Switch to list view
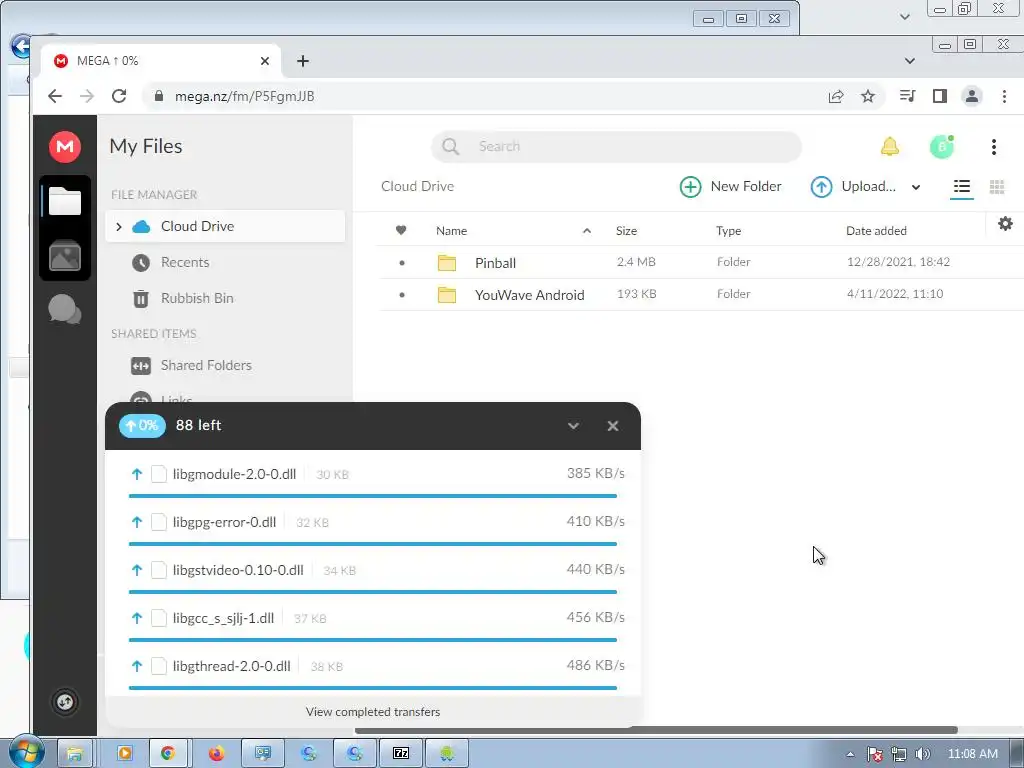This screenshot has height=768, width=1024. pos(961,187)
